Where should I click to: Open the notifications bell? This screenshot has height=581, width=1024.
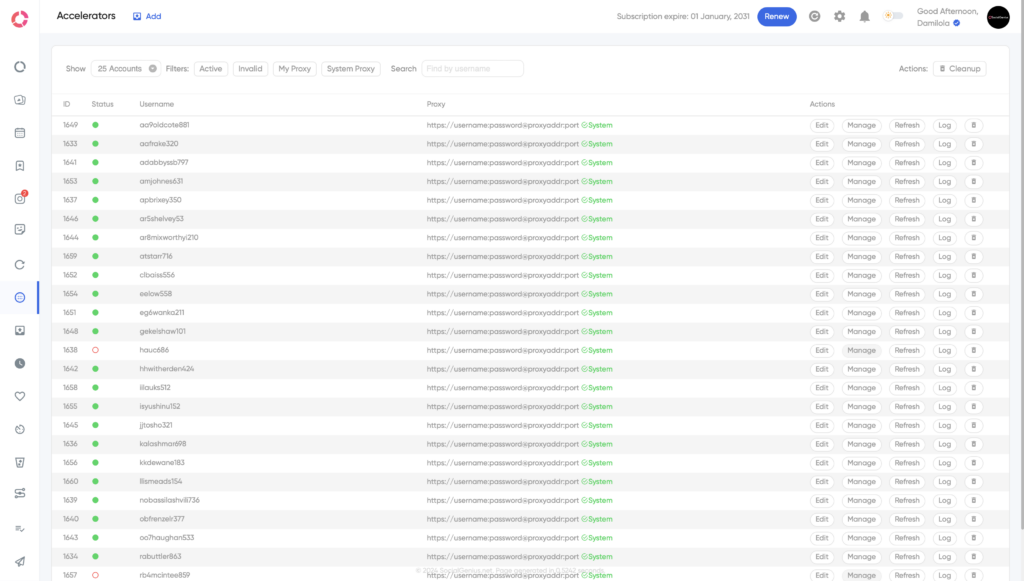(864, 16)
